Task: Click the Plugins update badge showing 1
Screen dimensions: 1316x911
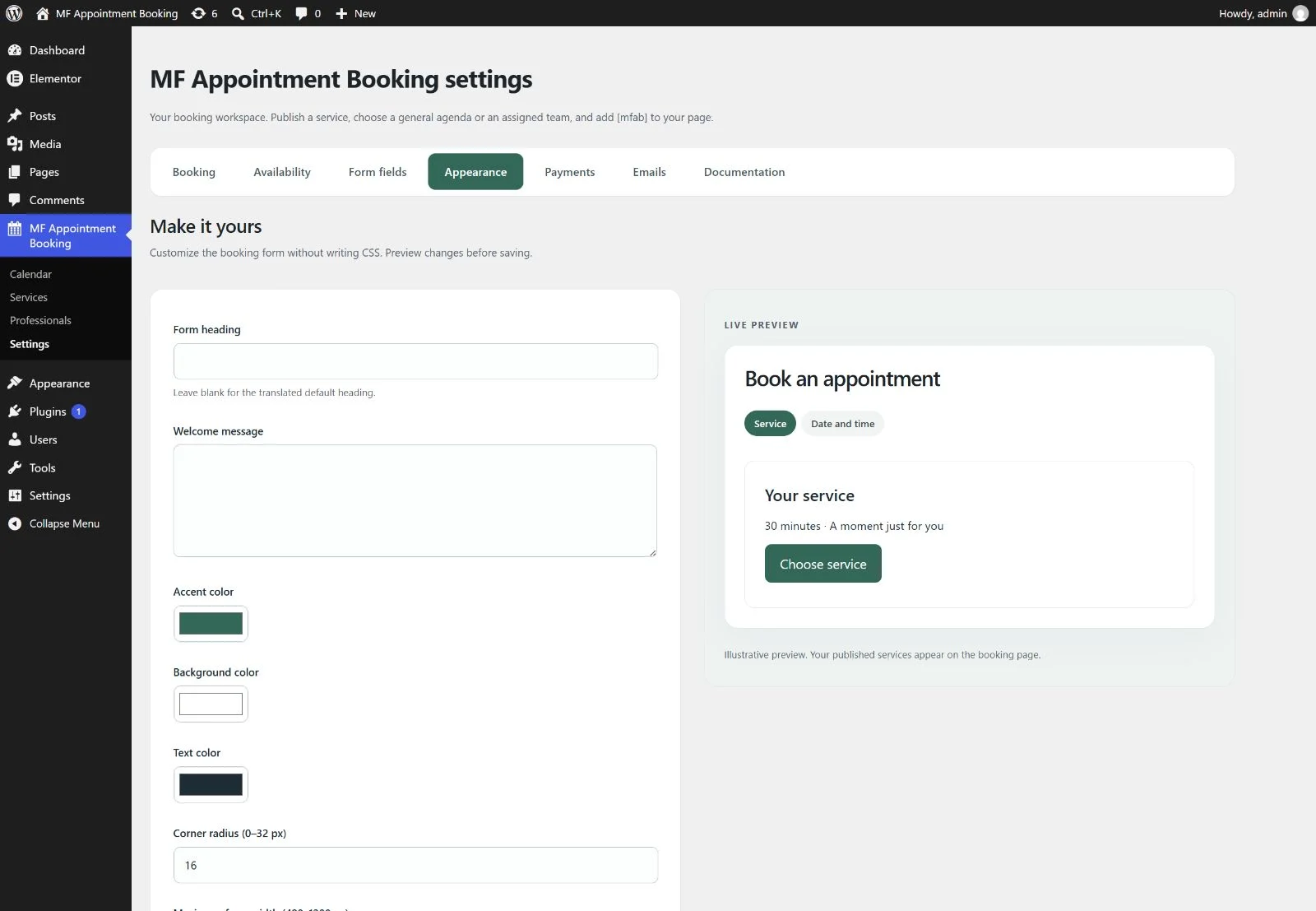Action: coord(79,411)
